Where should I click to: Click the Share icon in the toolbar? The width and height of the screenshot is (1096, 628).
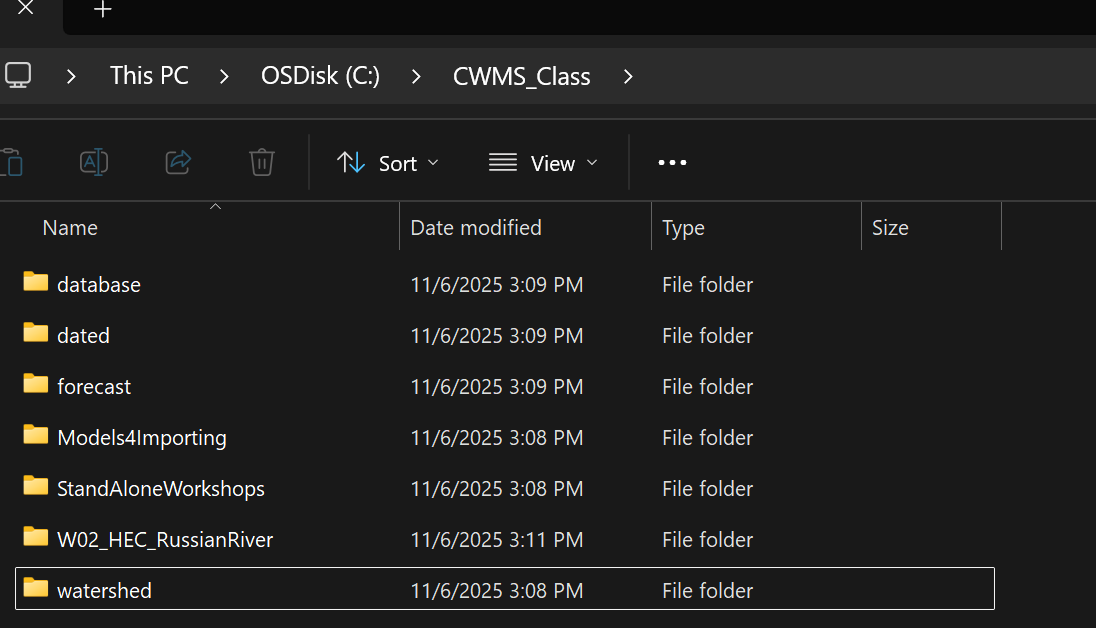pyautogui.click(x=178, y=162)
